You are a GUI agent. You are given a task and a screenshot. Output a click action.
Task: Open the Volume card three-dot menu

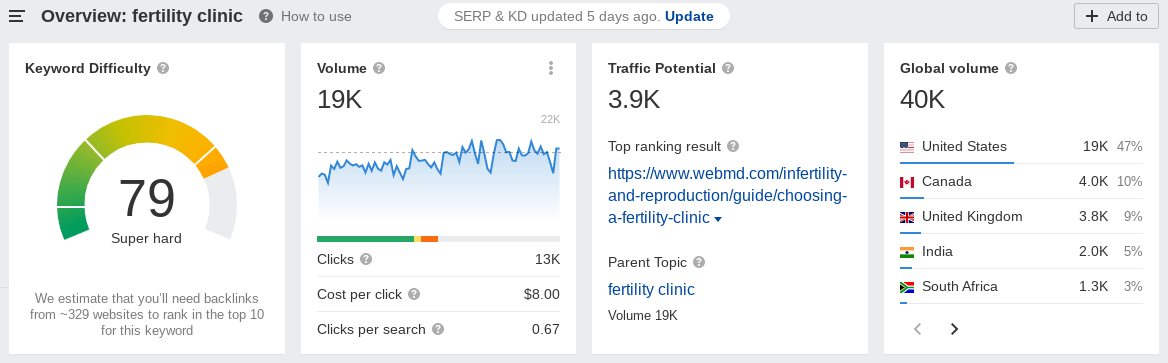tap(550, 68)
